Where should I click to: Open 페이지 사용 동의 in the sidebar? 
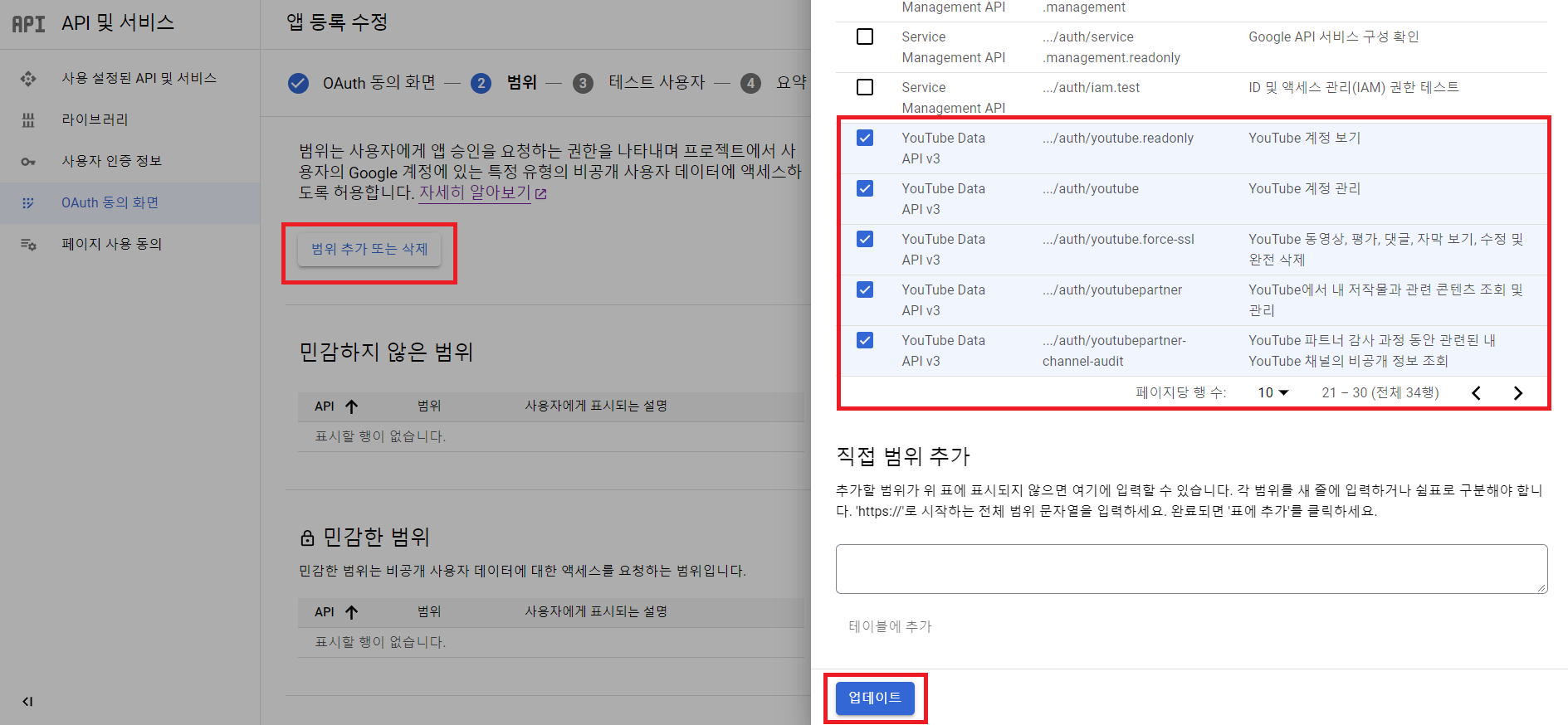coord(111,244)
